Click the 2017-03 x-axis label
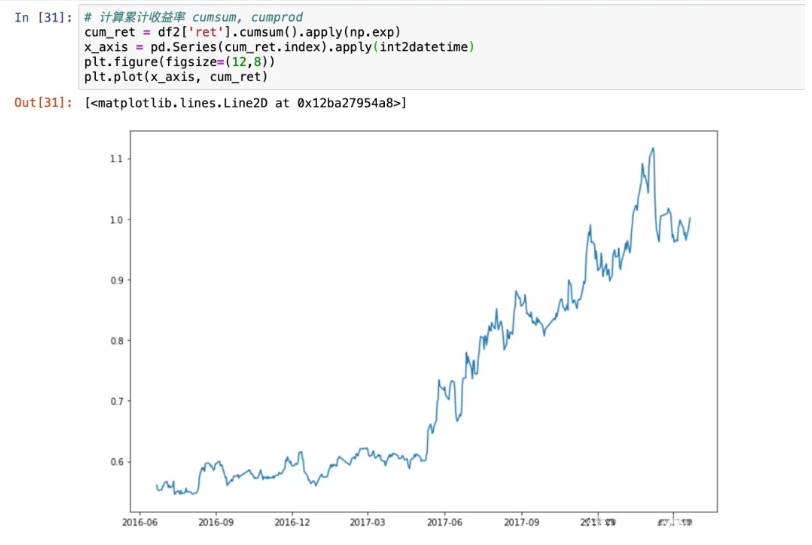The image size is (812, 545). 367,522
